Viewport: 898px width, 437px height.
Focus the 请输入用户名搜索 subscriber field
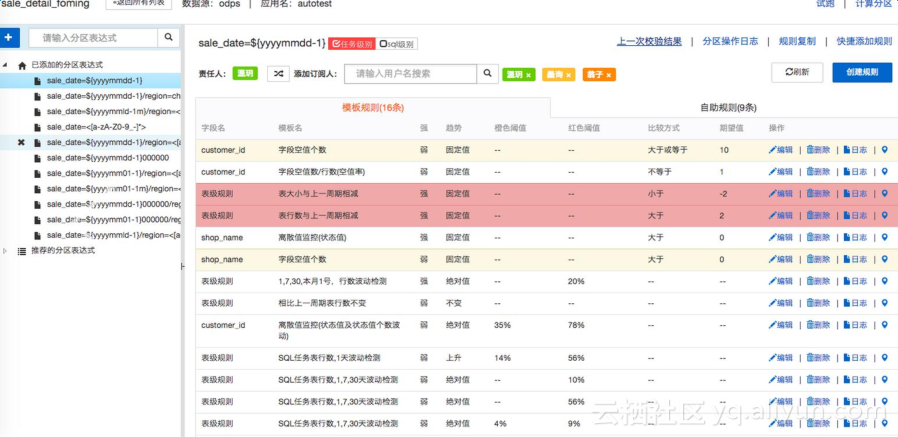click(411, 73)
